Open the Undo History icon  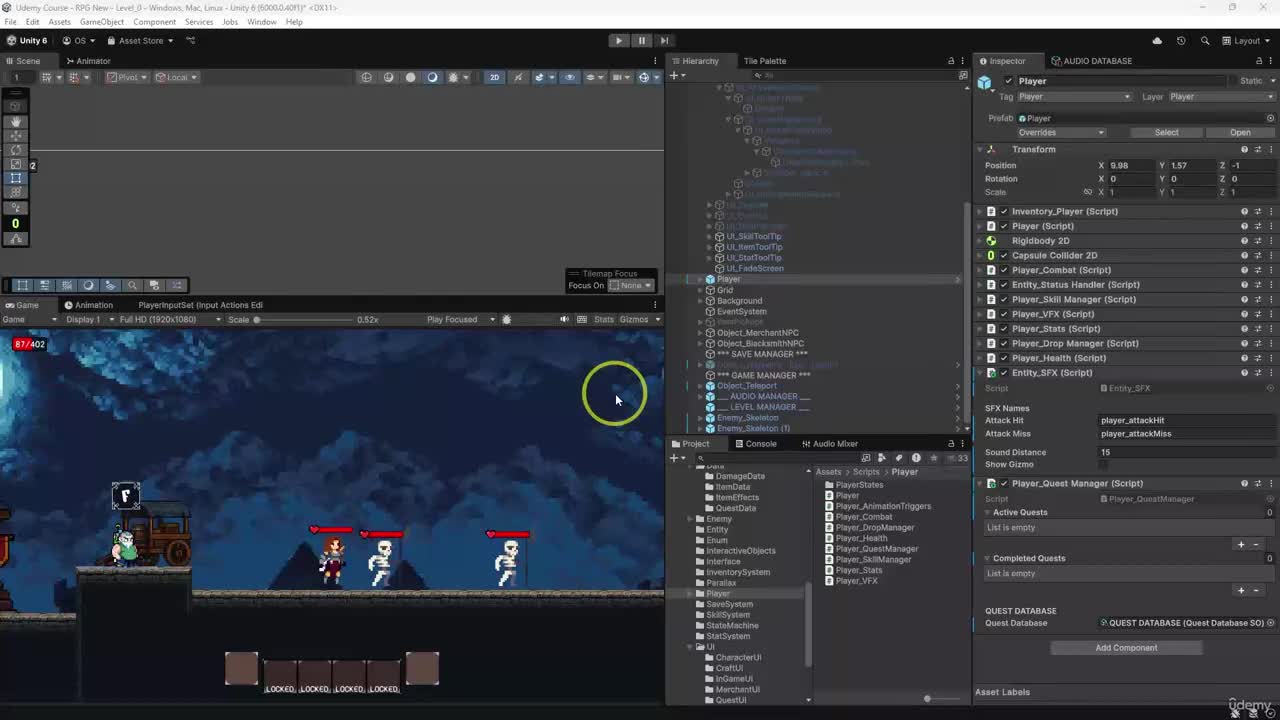(1181, 41)
